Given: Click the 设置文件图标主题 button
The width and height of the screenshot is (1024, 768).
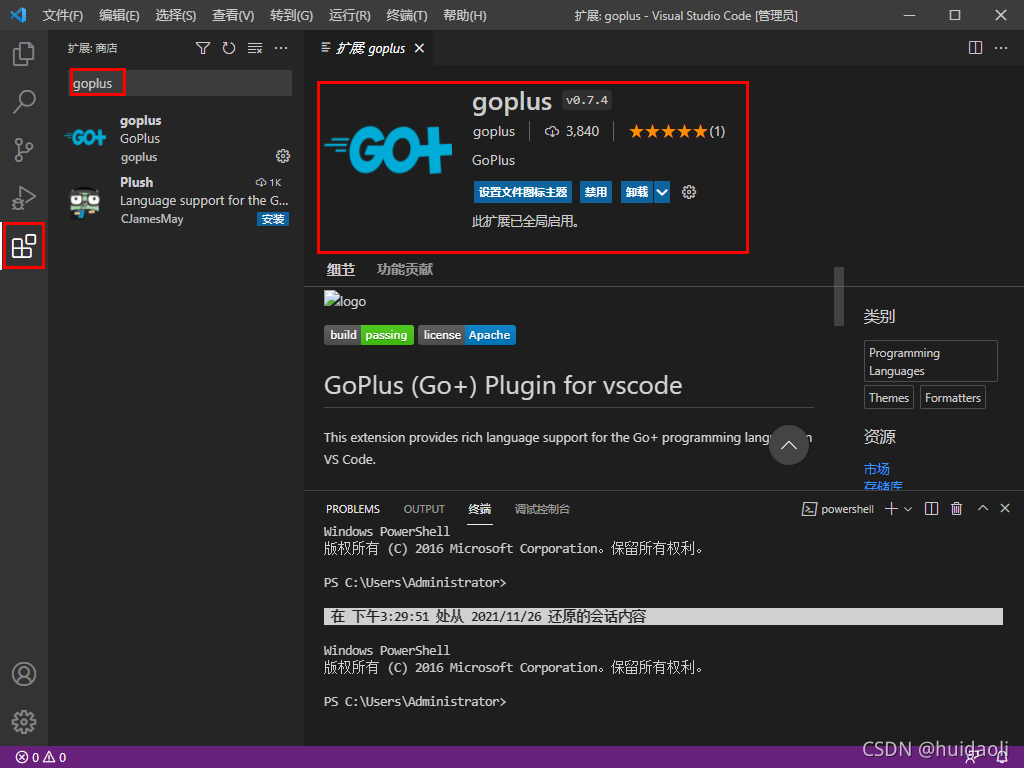Looking at the screenshot, I should point(522,192).
